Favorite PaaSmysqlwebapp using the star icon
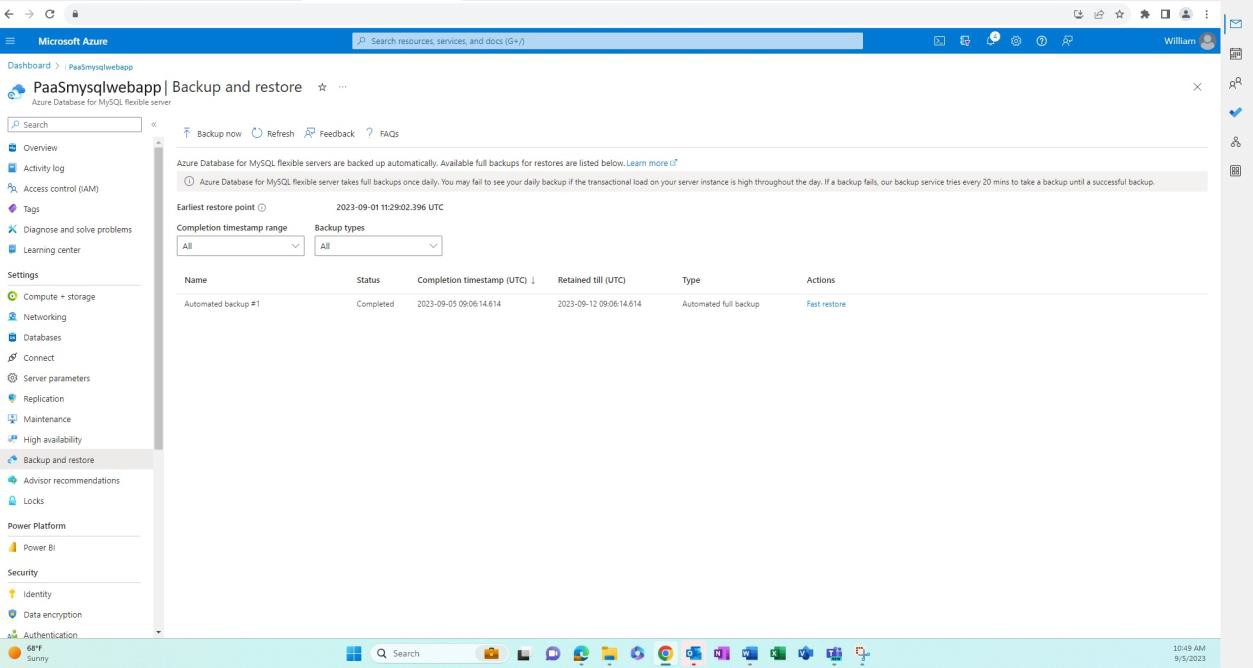Image resolution: width=1253 pixels, height=668 pixels. (322, 87)
